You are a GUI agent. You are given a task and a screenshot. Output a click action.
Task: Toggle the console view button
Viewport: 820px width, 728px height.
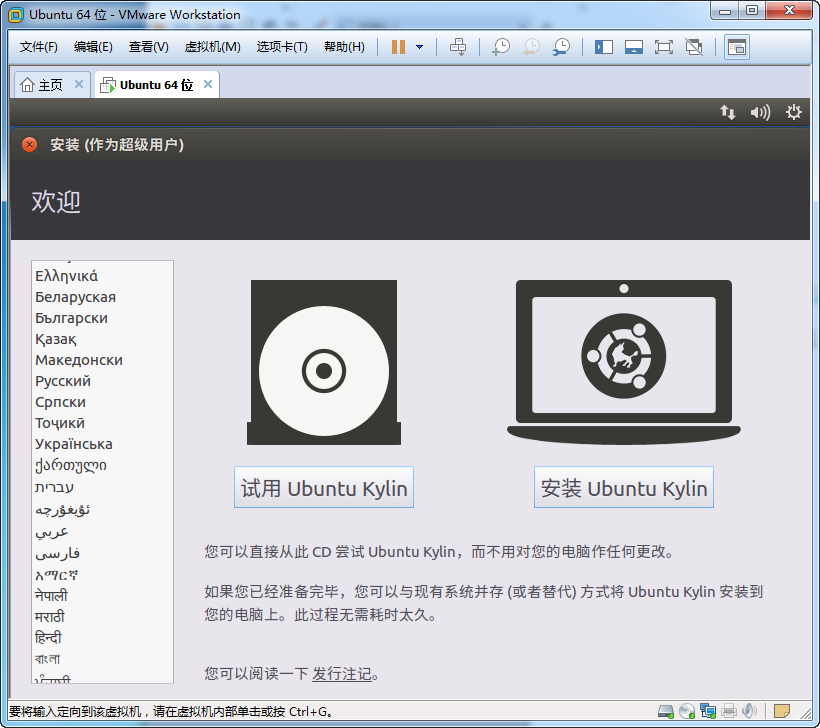(x=737, y=47)
